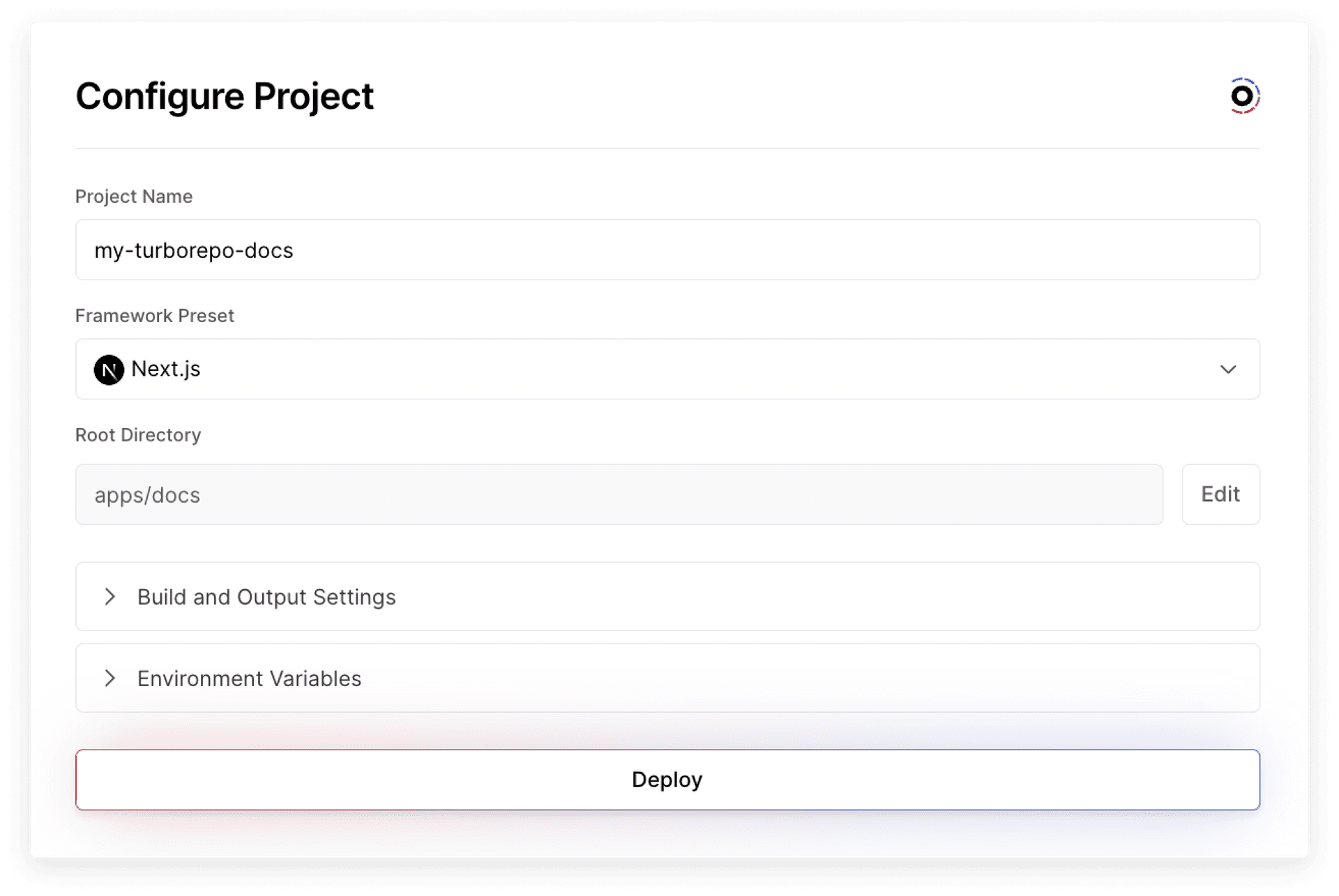Click the disclosure arrow on the Environment Variables row
This screenshot has height=896, width=1339.
tap(109, 678)
